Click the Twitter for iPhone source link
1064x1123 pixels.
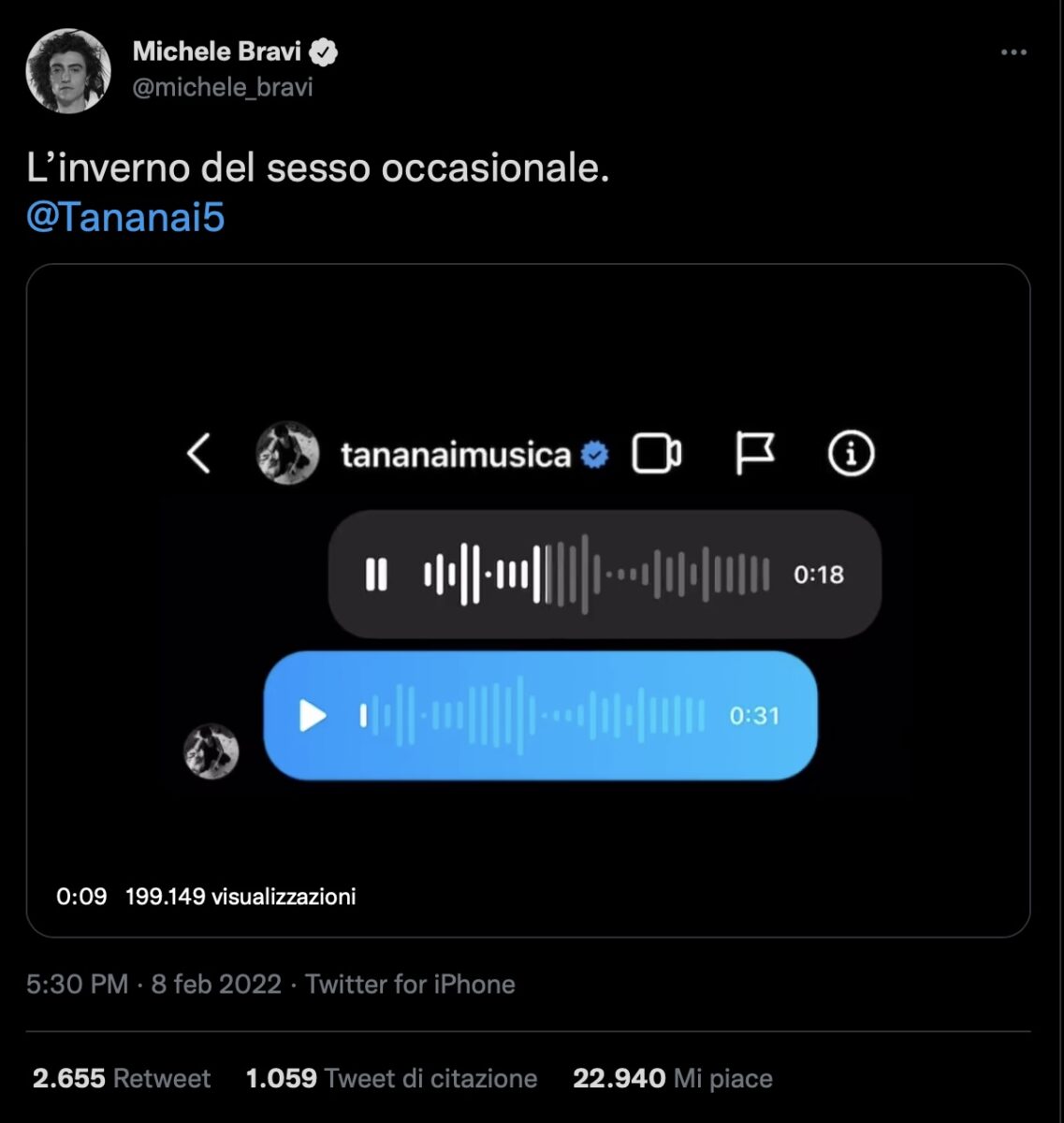point(410,984)
